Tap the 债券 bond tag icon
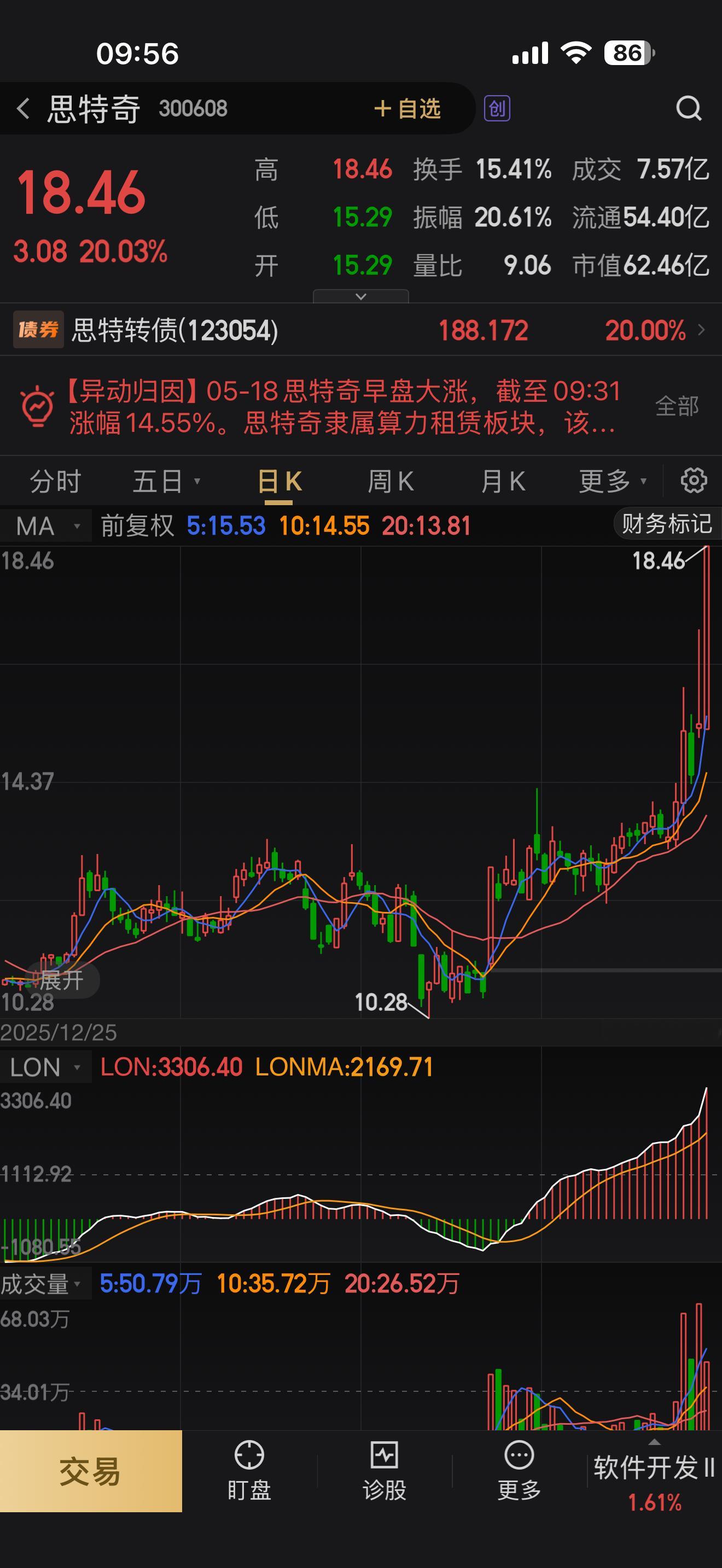The image size is (722, 1568). [x=38, y=330]
